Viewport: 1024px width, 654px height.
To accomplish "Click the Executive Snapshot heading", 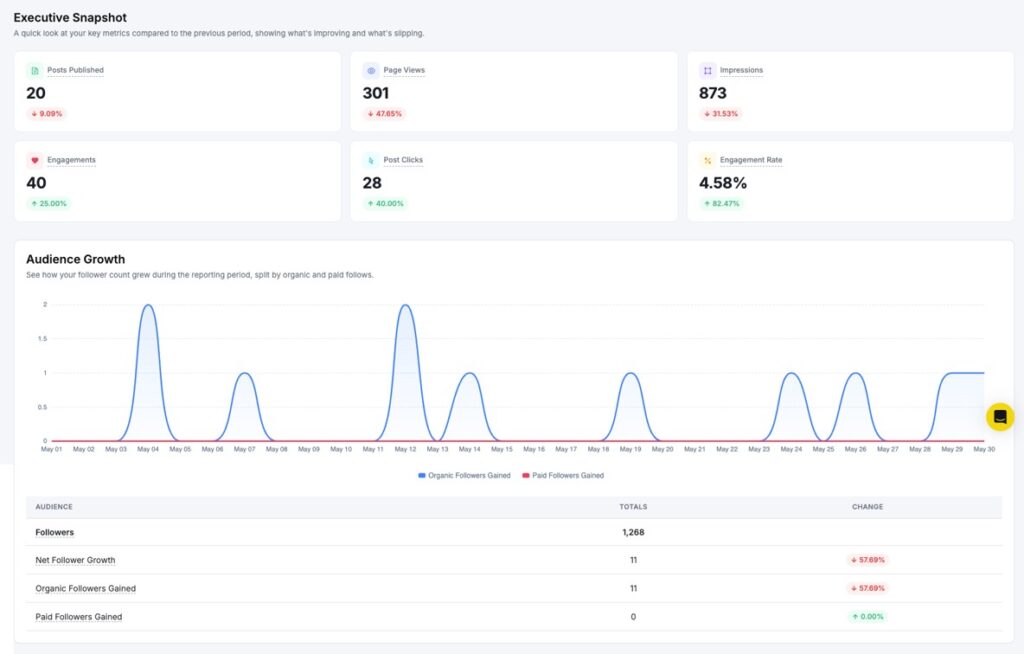I will tap(70, 18).
